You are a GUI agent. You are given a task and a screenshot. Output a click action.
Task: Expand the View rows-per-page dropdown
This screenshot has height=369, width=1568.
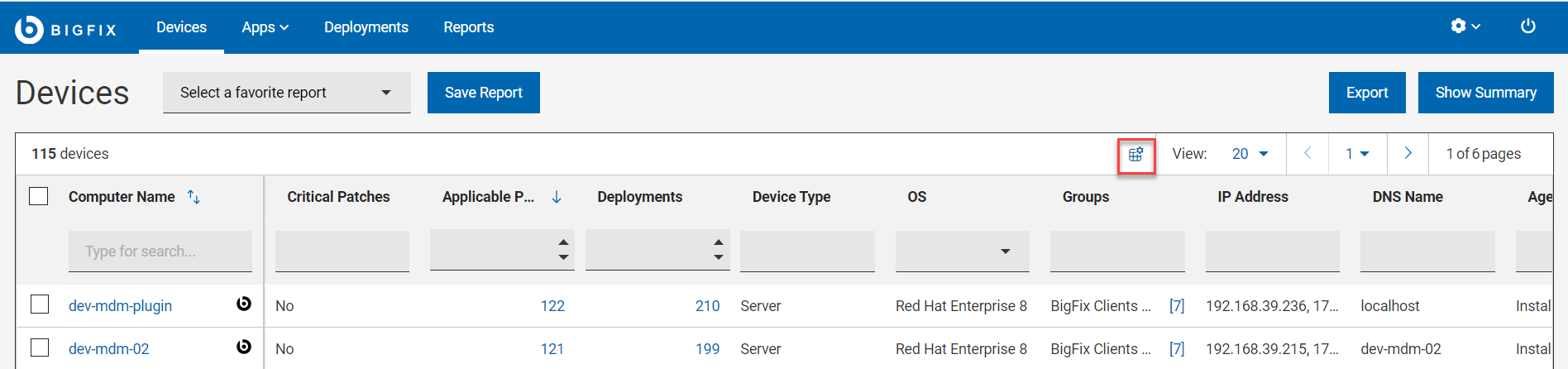tap(1250, 154)
